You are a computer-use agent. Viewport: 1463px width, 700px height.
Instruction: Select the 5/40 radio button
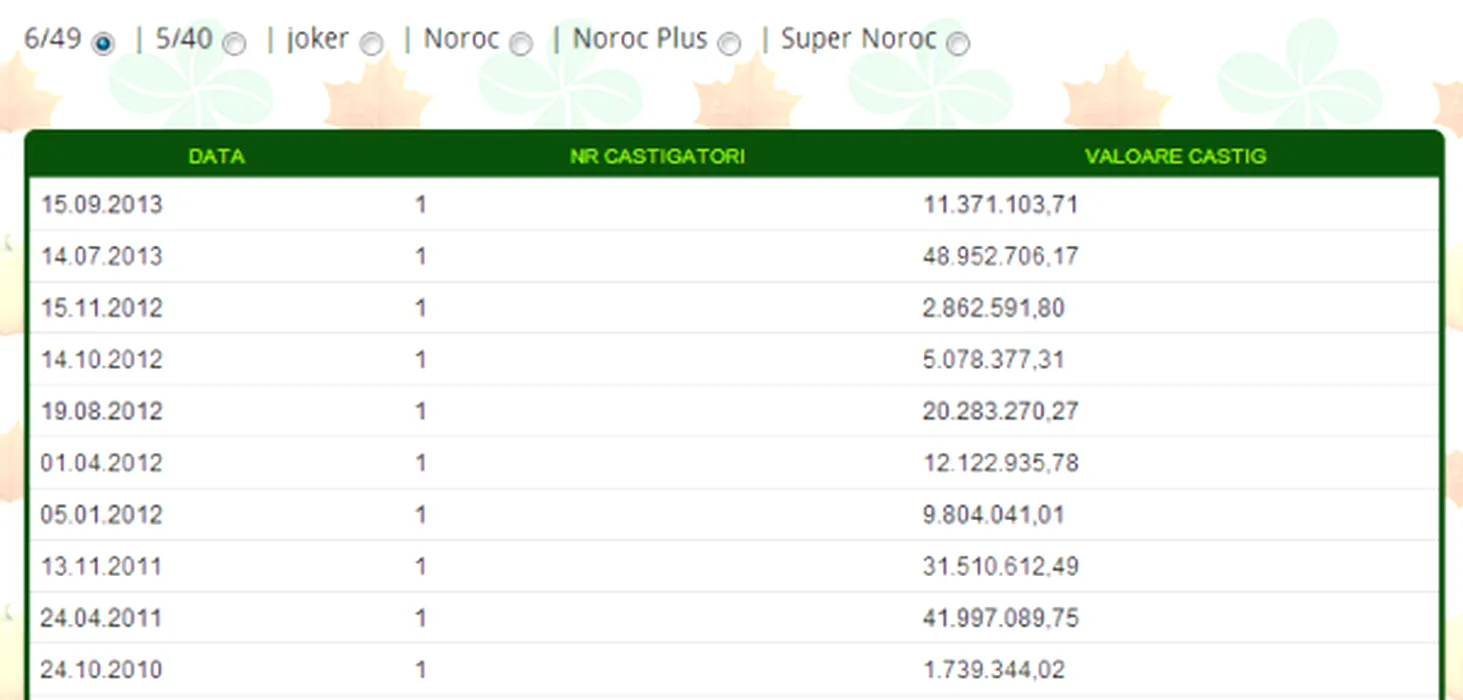tap(234, 44)
